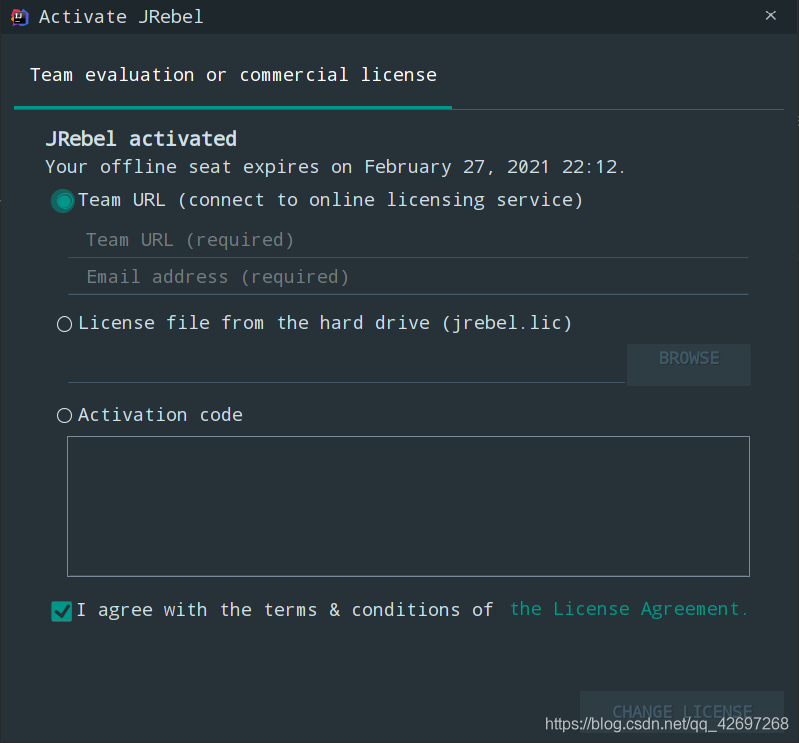Image resolution: width=799 pixels, height=743 pixels.
Task: Open the License Agreement link
Action: [x=628, y=609]
